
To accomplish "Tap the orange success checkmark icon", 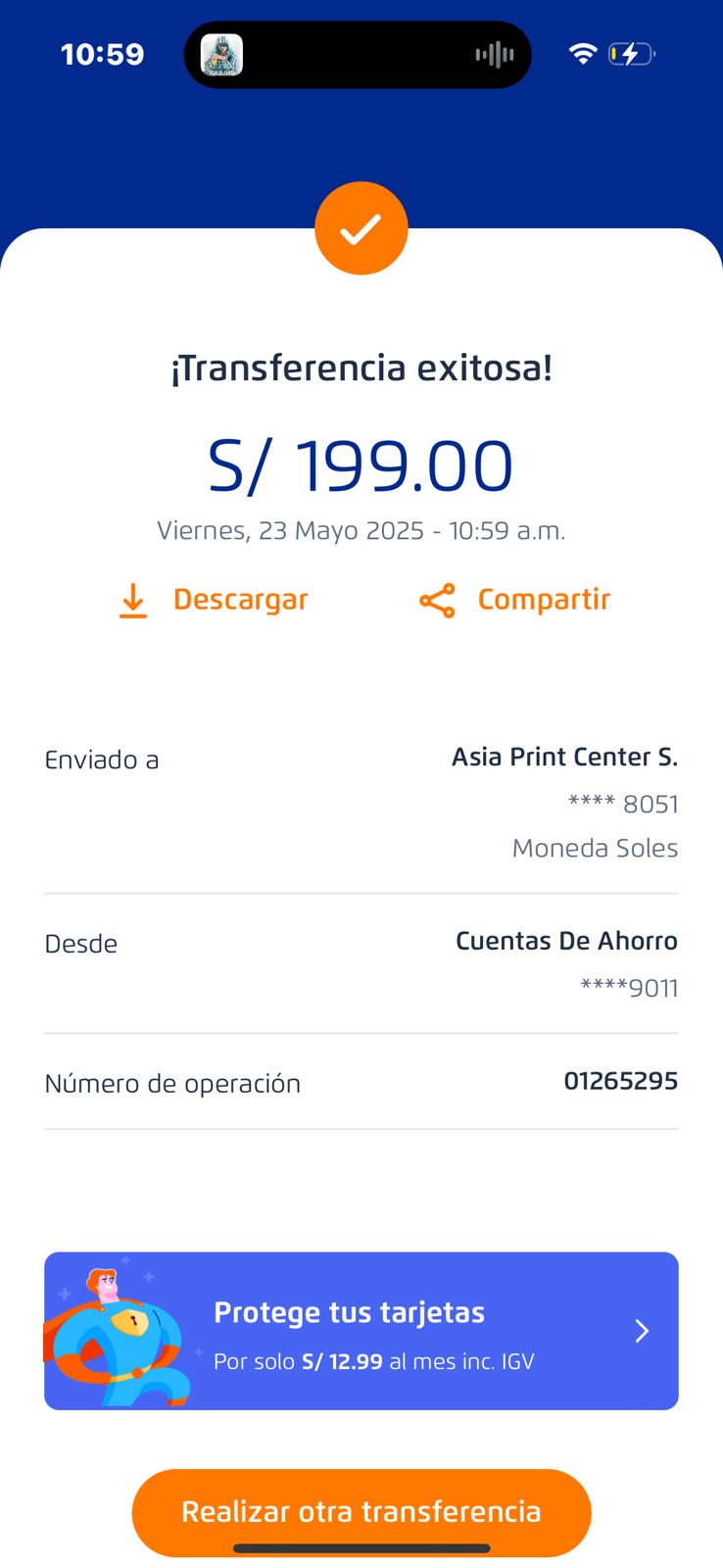I will pyautogui.click(x=361, y=228).
